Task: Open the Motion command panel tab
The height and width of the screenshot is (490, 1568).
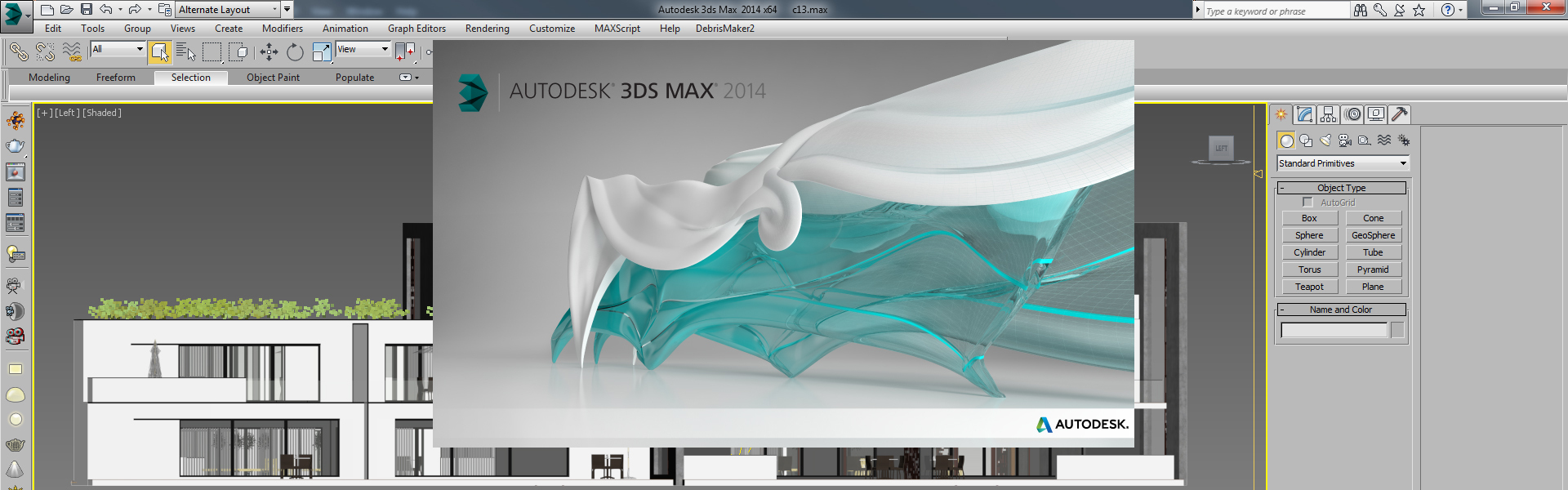Action: point(1352,114)
